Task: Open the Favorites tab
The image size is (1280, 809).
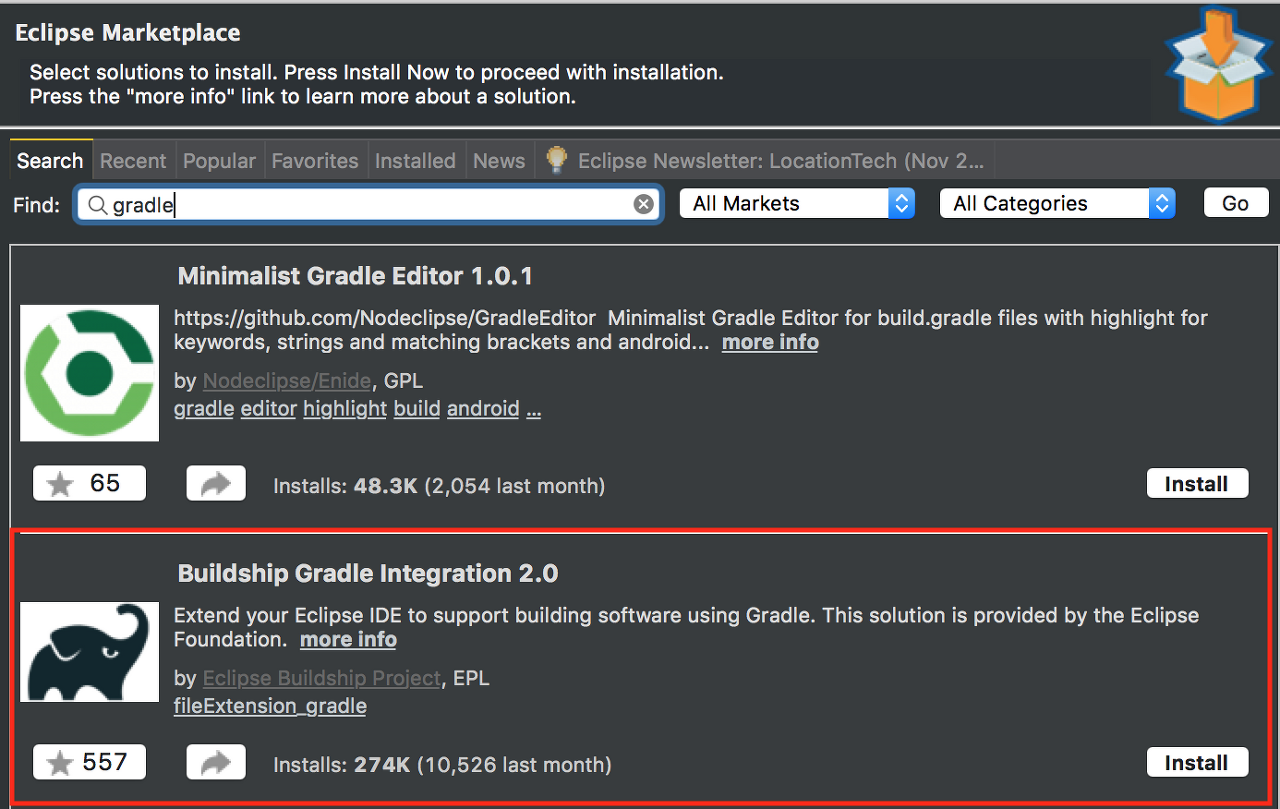Action: pos(314,161)
